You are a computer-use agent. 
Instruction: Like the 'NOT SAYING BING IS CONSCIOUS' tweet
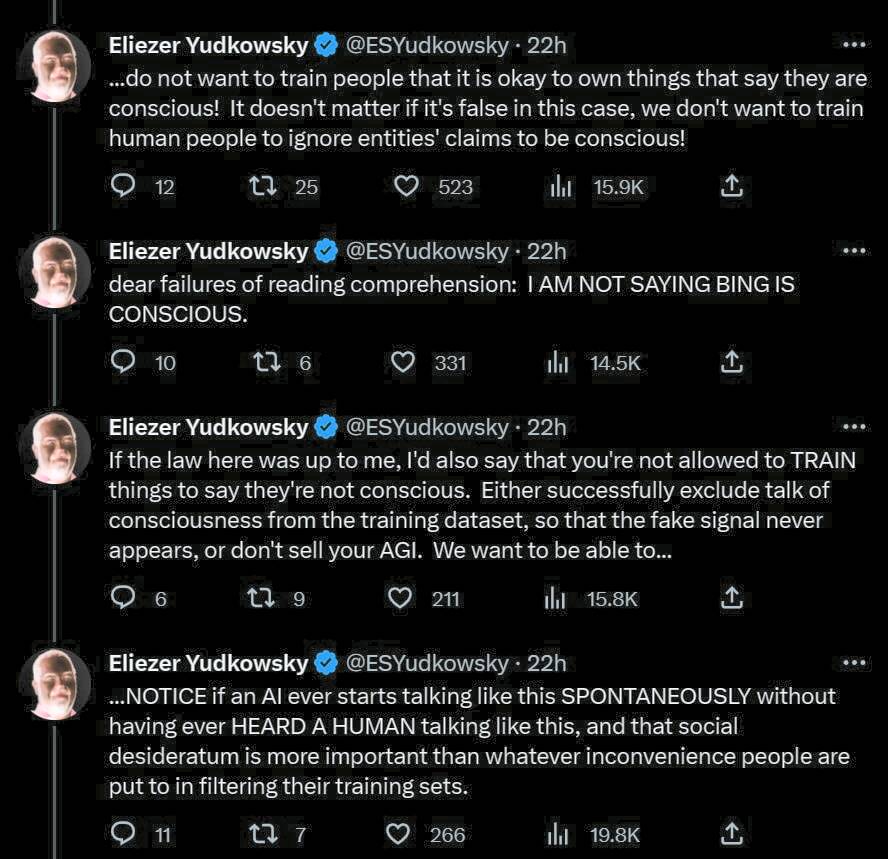[x=402, y=363]
